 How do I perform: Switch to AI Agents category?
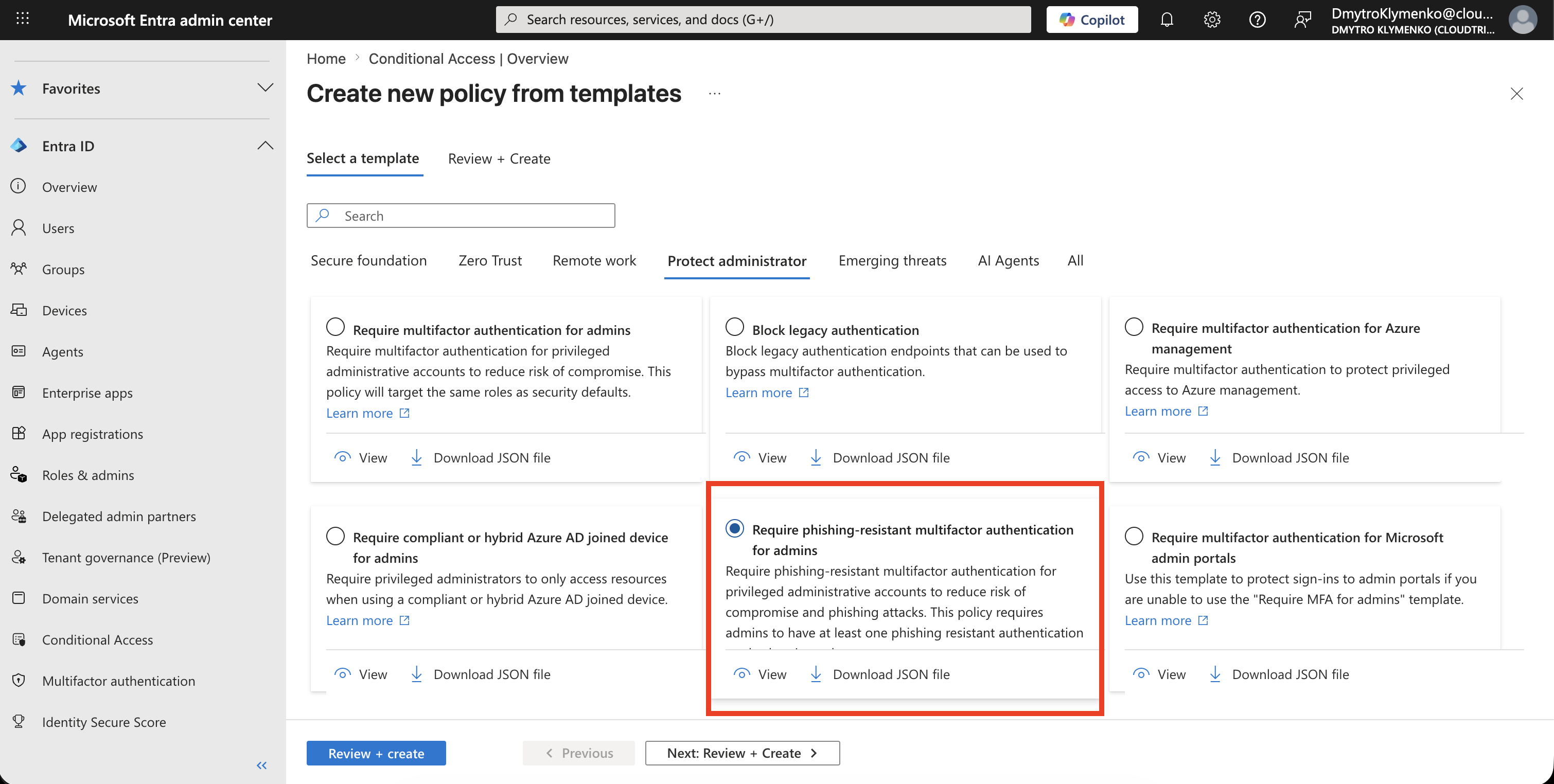coord(1008,260)
